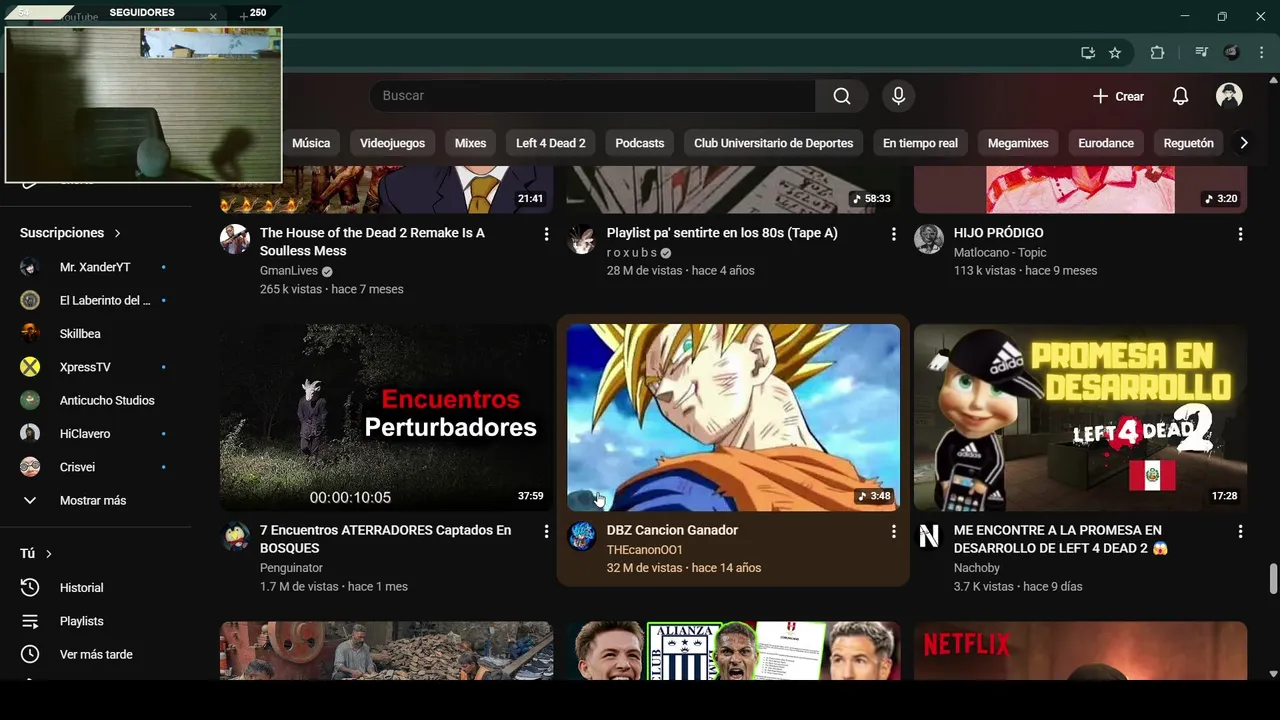Activate voice search microphone
Viewport: 1280px width, 720px height.
click(x=898, y=96)
